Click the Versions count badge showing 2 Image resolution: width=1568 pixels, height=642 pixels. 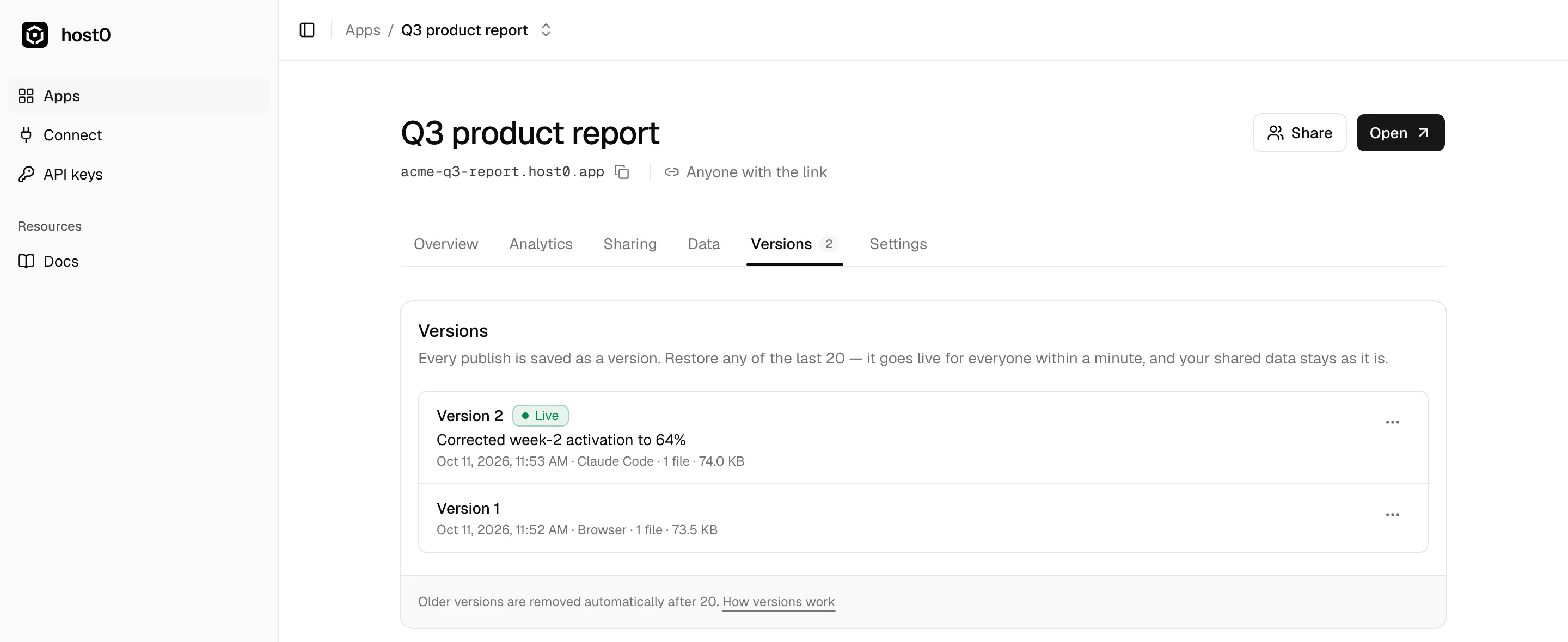(x=829, y=244)
